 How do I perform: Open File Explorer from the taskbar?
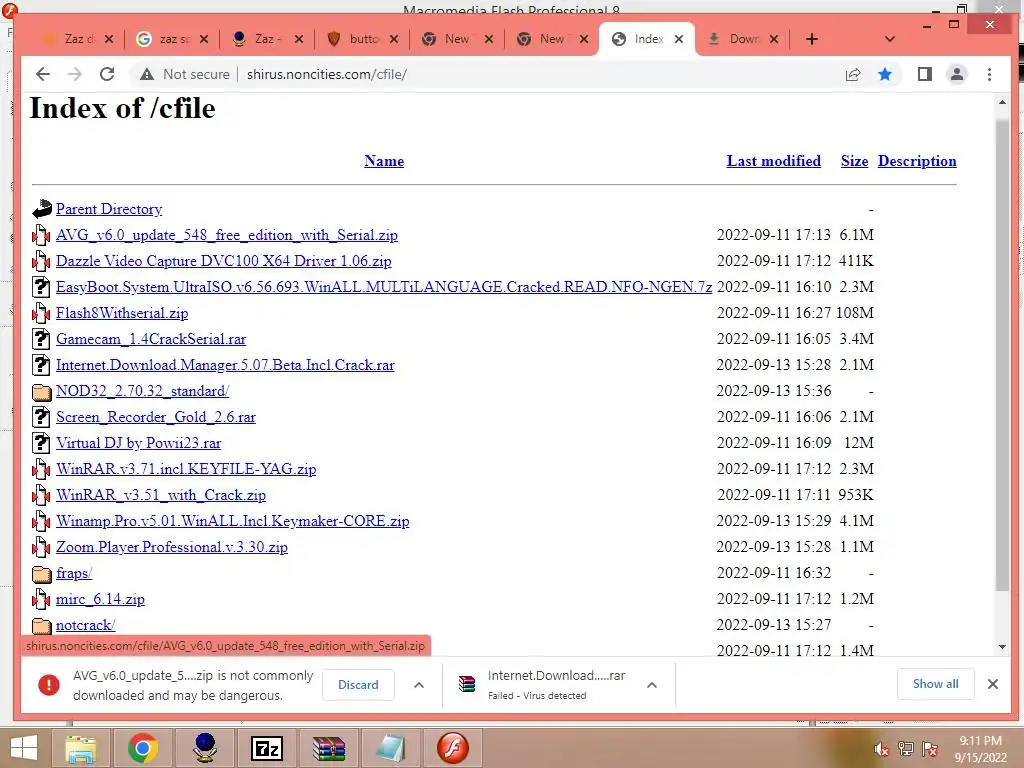tap(81, 748)
